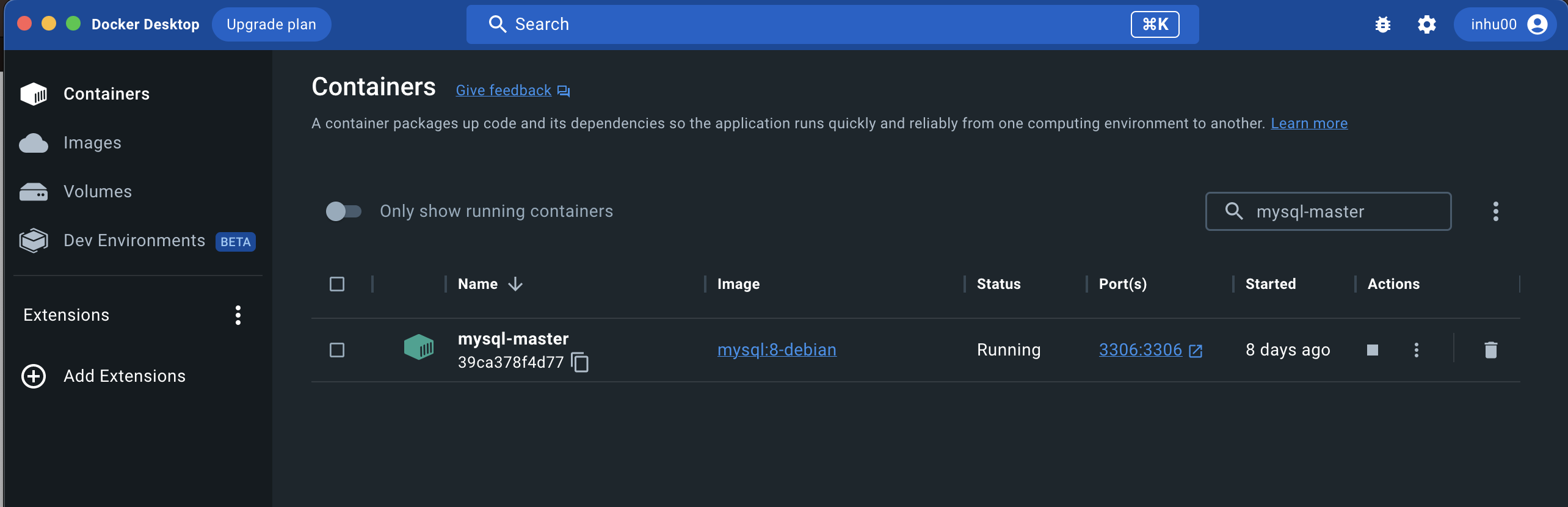The image size is (1568, 507).
Task: Click the user avatar icon
Action: point(1537,24)
